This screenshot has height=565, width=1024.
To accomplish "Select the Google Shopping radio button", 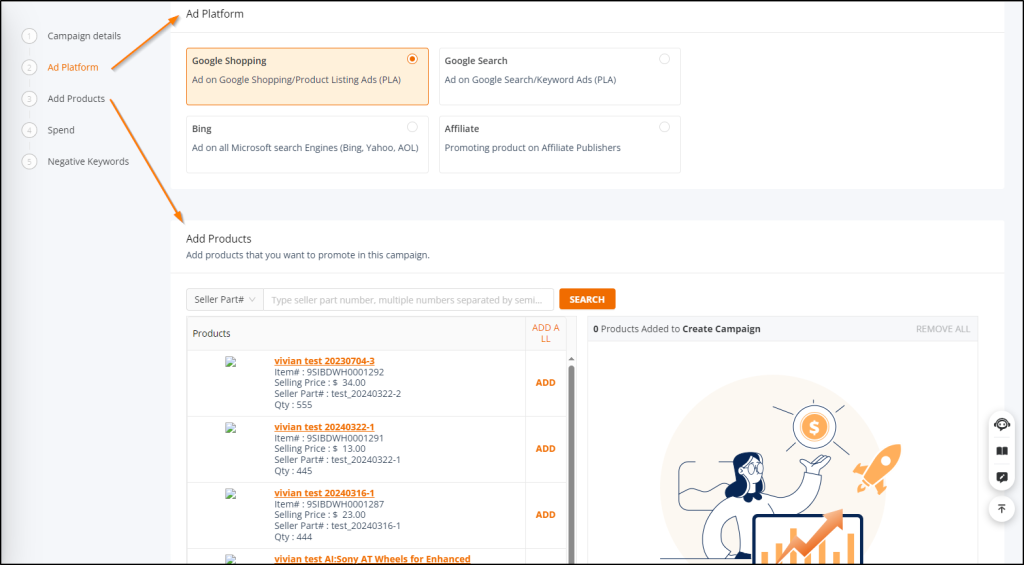I will [412, 59].
